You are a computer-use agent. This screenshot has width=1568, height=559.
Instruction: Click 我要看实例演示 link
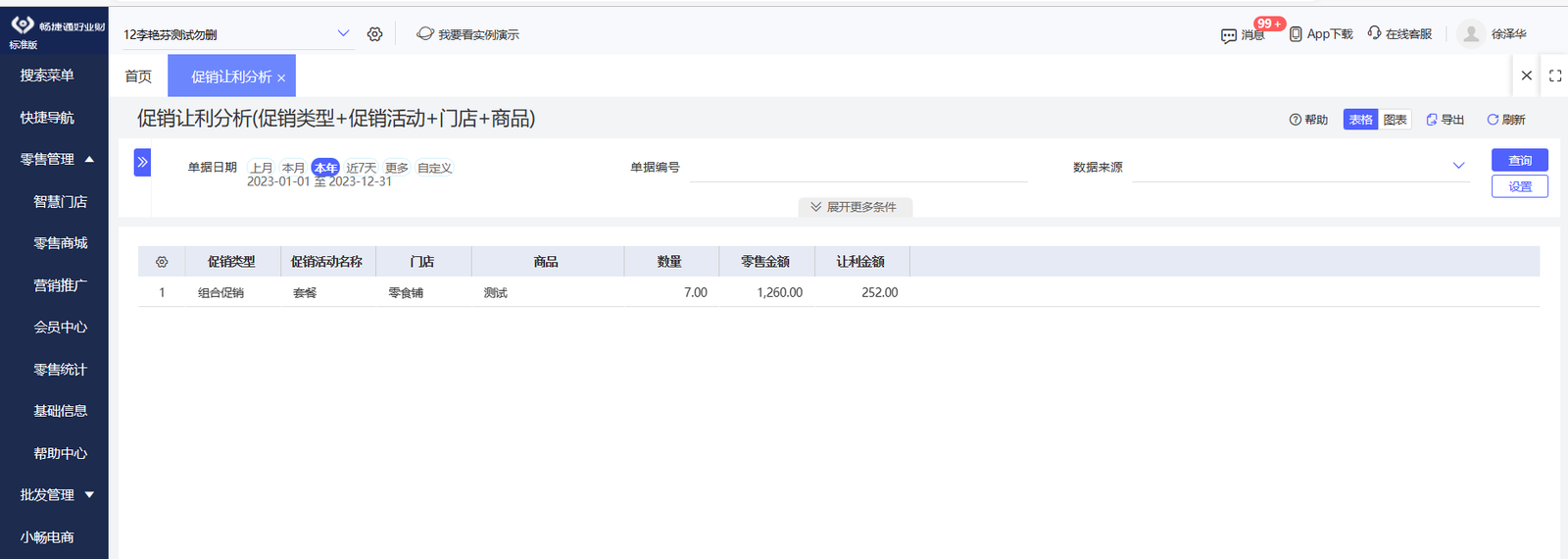click(478, 34)
